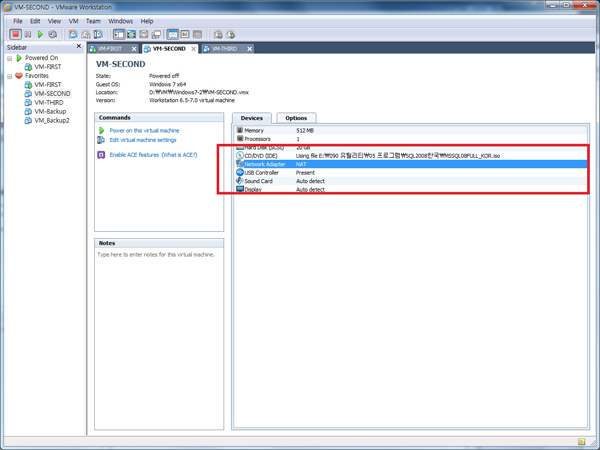Open the Help menu
Image resolution: width=600 pixels, height=450 pixels.
click(147, 21)
